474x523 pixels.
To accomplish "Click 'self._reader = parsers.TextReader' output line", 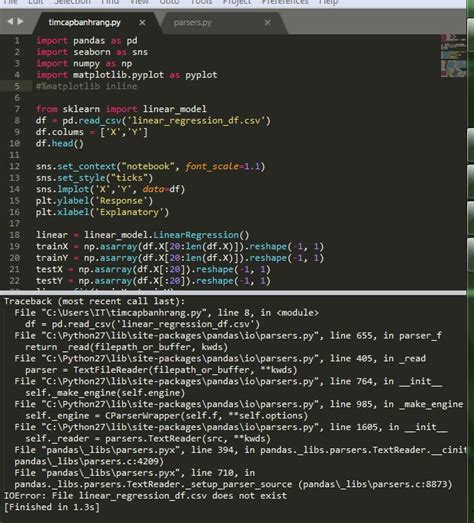I will [148, 439].
